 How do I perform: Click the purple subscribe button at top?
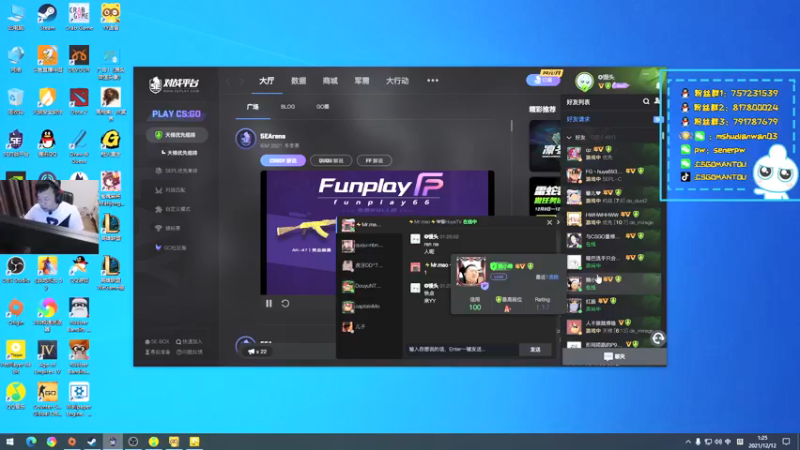point(543,80)
